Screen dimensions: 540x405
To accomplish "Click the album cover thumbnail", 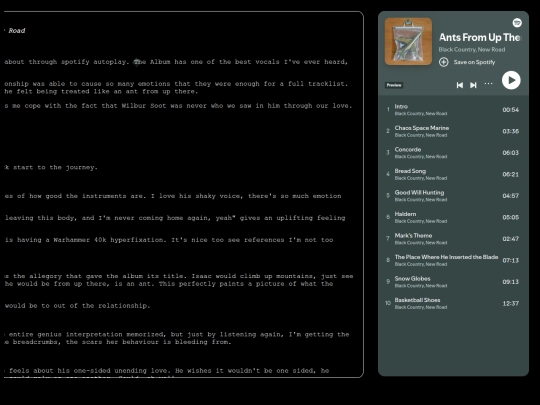I will coord(408,41).
